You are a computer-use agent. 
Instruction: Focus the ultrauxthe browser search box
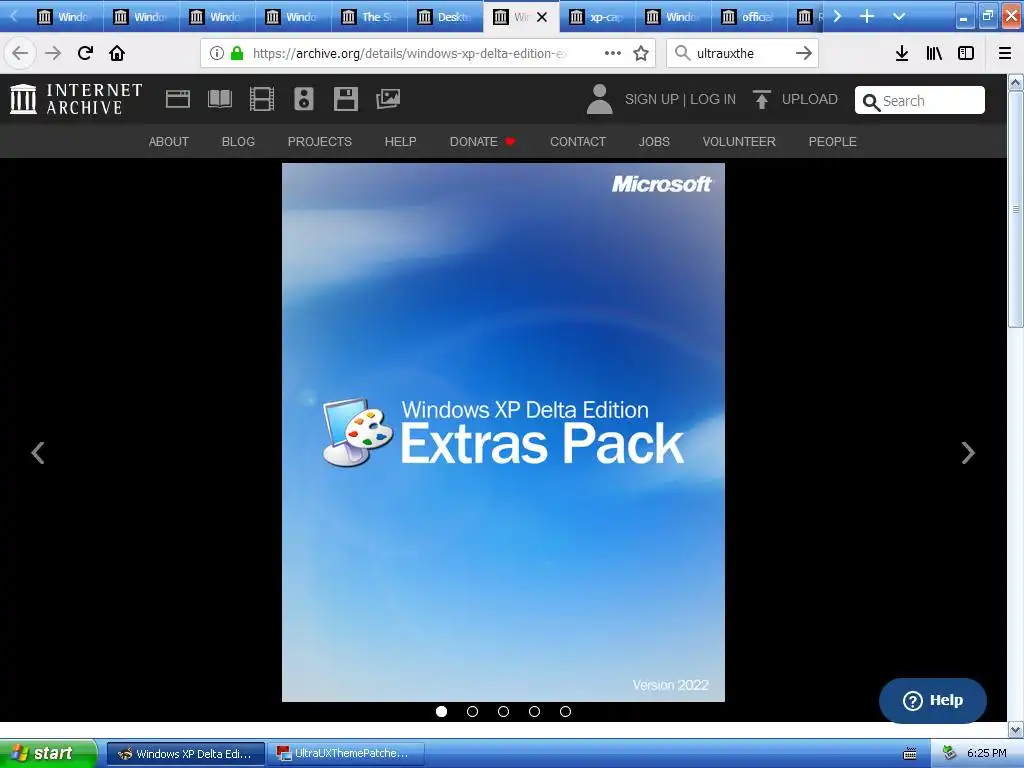click(x=742, y=53)
